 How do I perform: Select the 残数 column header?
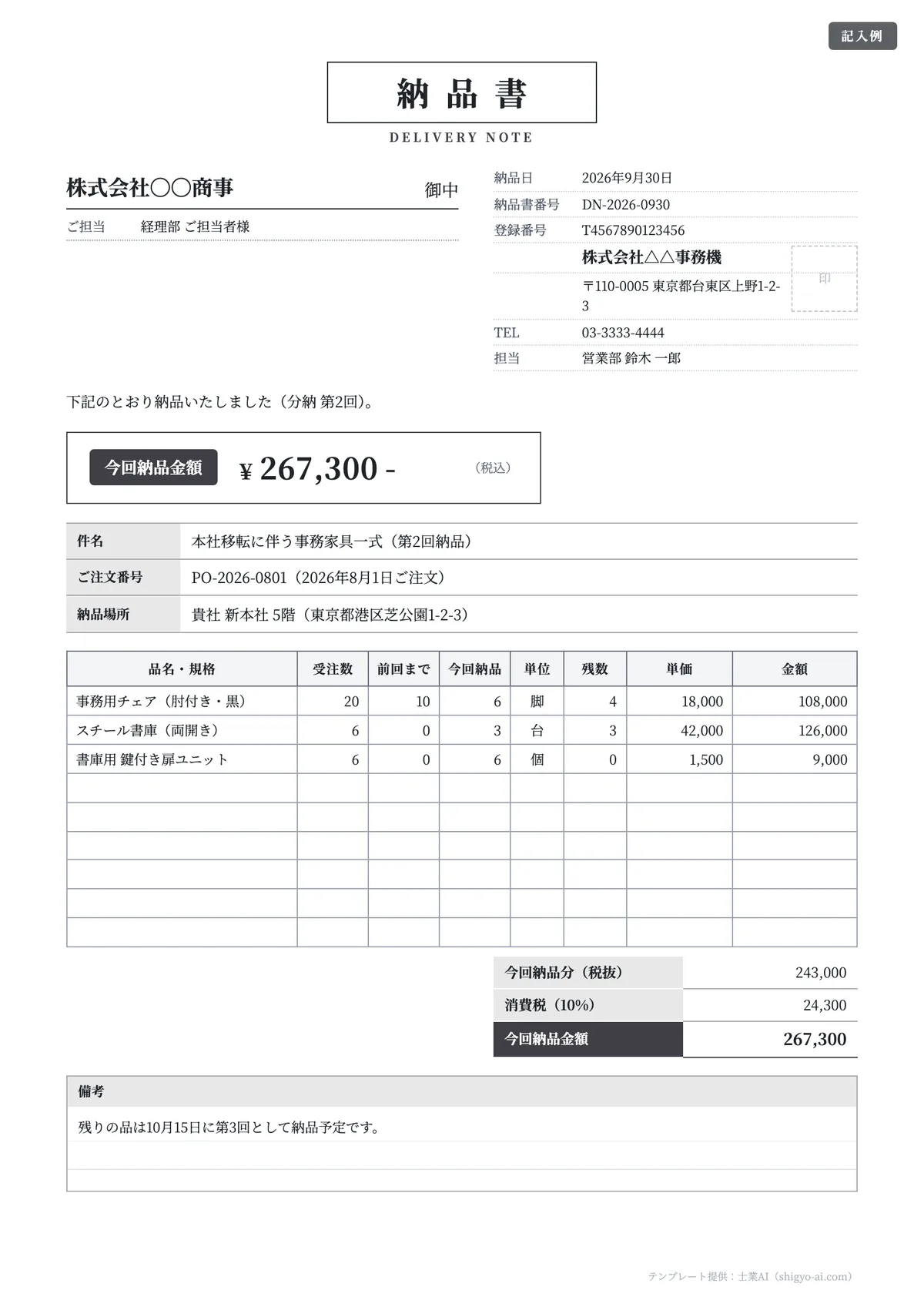coord(594,669)
